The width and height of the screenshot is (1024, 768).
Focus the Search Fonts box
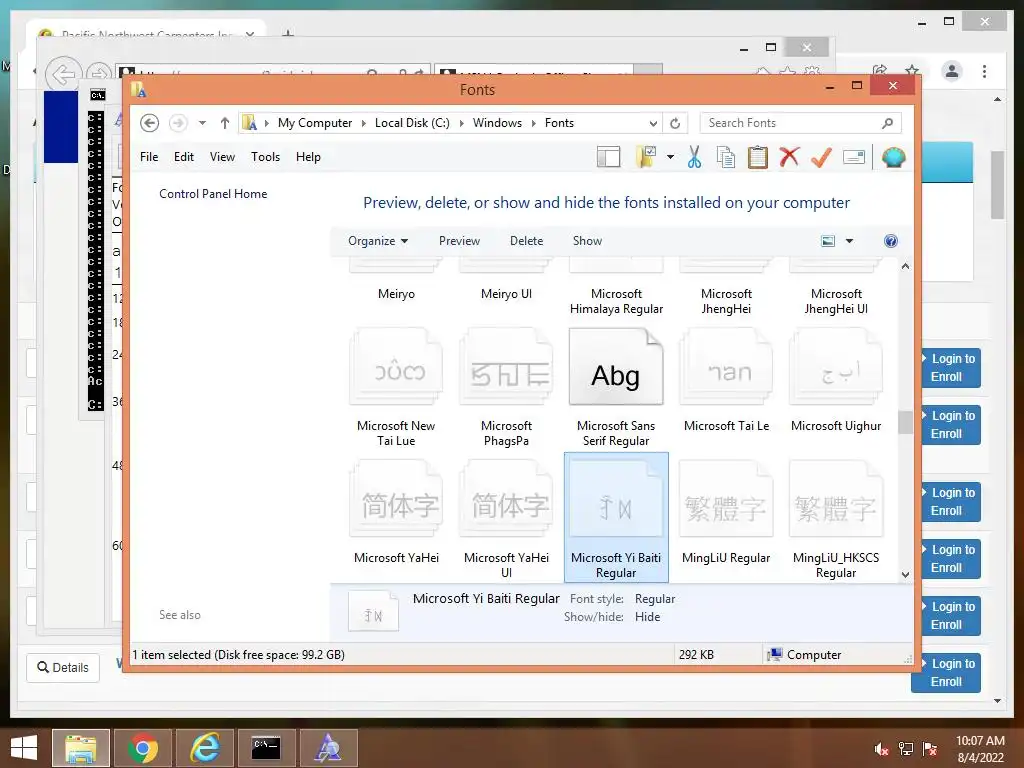(x=801, y=123)
